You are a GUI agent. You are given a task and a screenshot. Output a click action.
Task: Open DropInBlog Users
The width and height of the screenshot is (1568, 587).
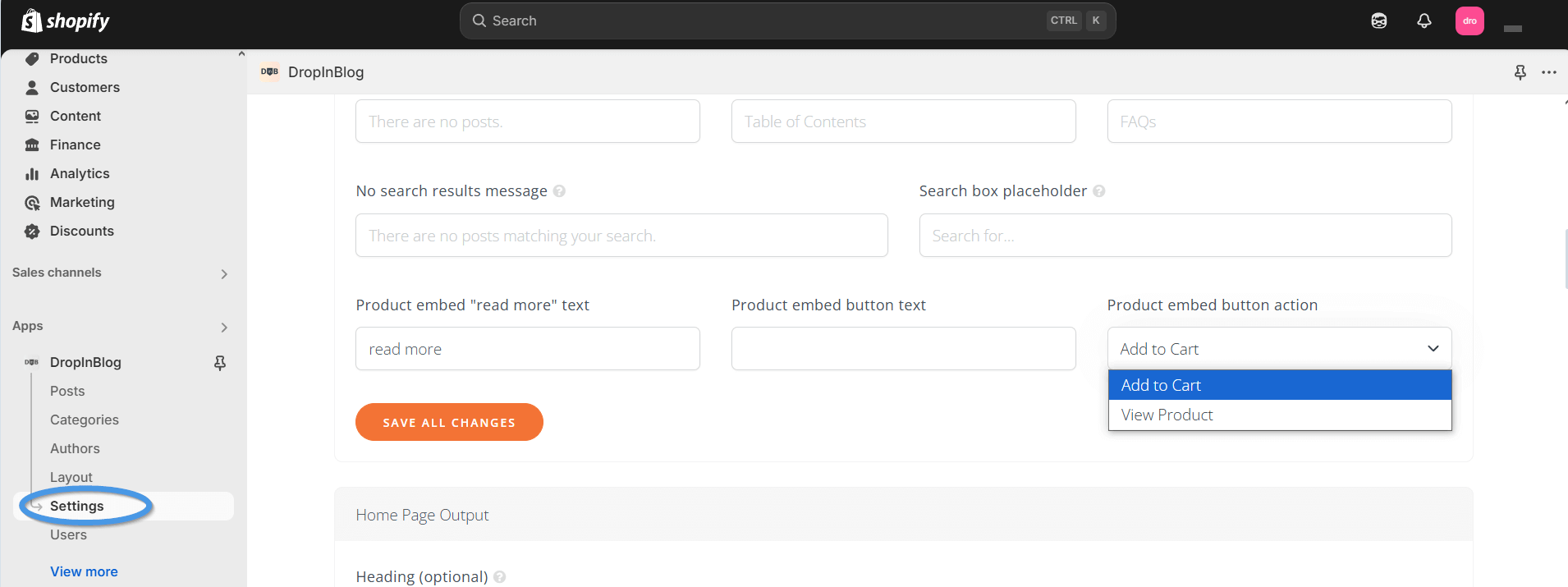68,534
